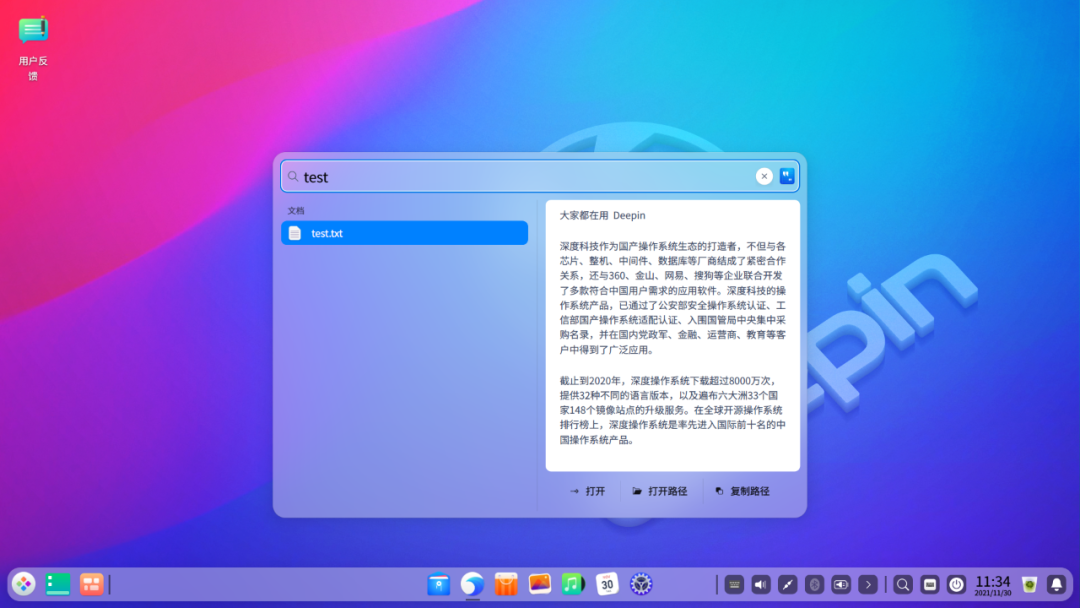Open the trash bin in the dock
The height and width of the screenshot is (608, 1080).
tap(1030, 585)
